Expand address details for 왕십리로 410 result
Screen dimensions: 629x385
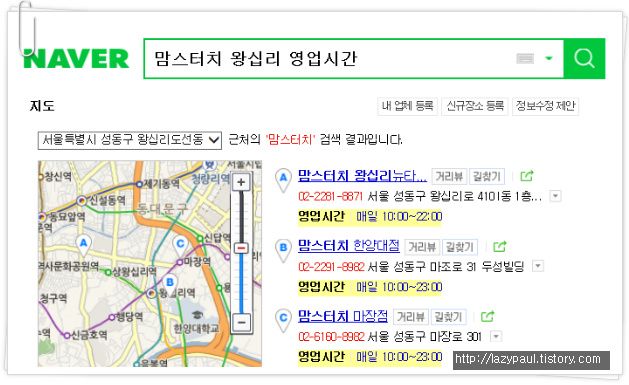tap(556, 196)
